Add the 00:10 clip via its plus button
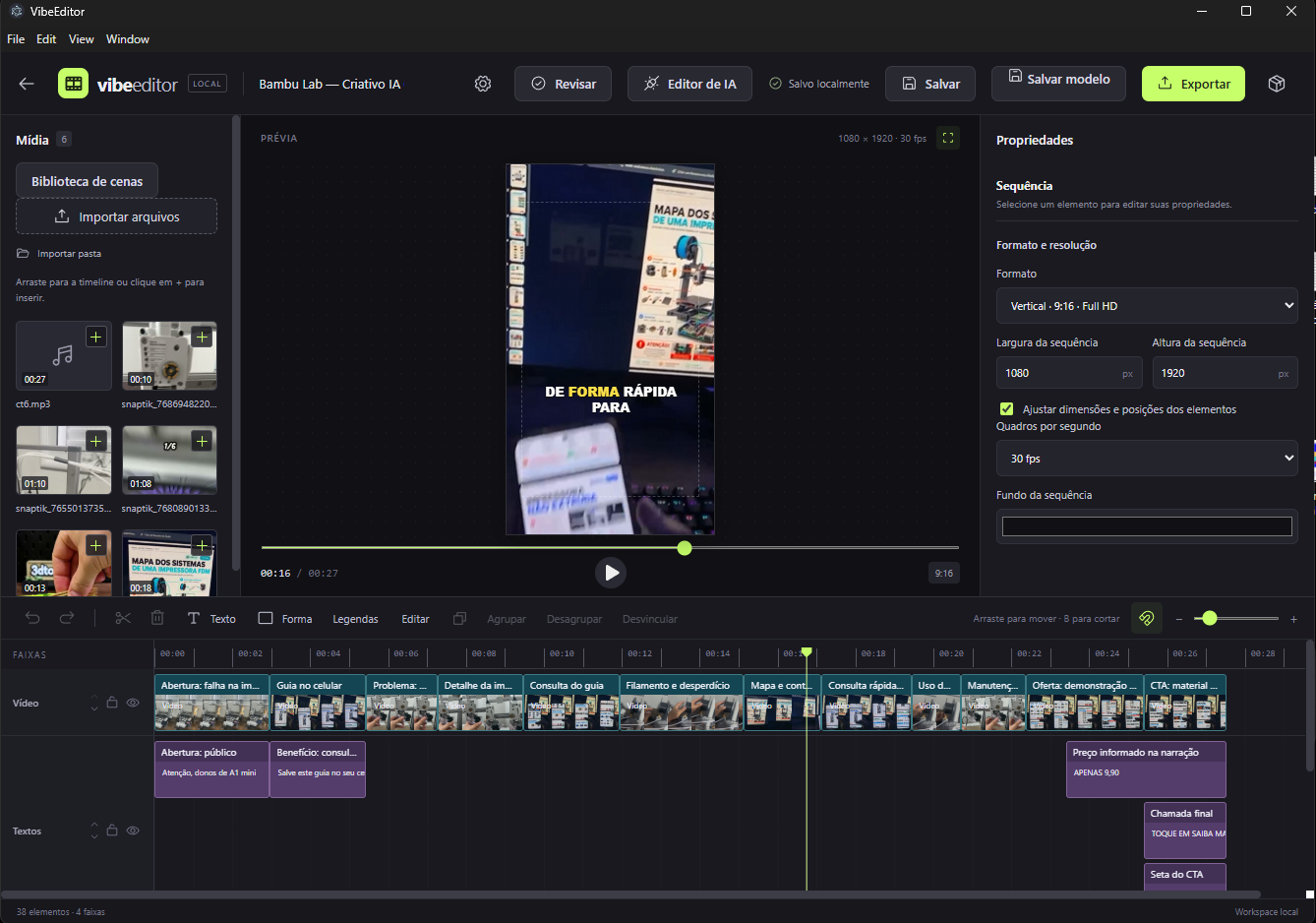This screenshot has width=1316, height=923. click(202, 338)
